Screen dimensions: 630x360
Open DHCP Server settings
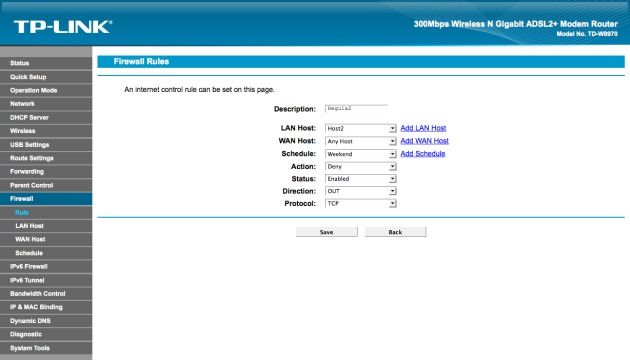point(46,117)
